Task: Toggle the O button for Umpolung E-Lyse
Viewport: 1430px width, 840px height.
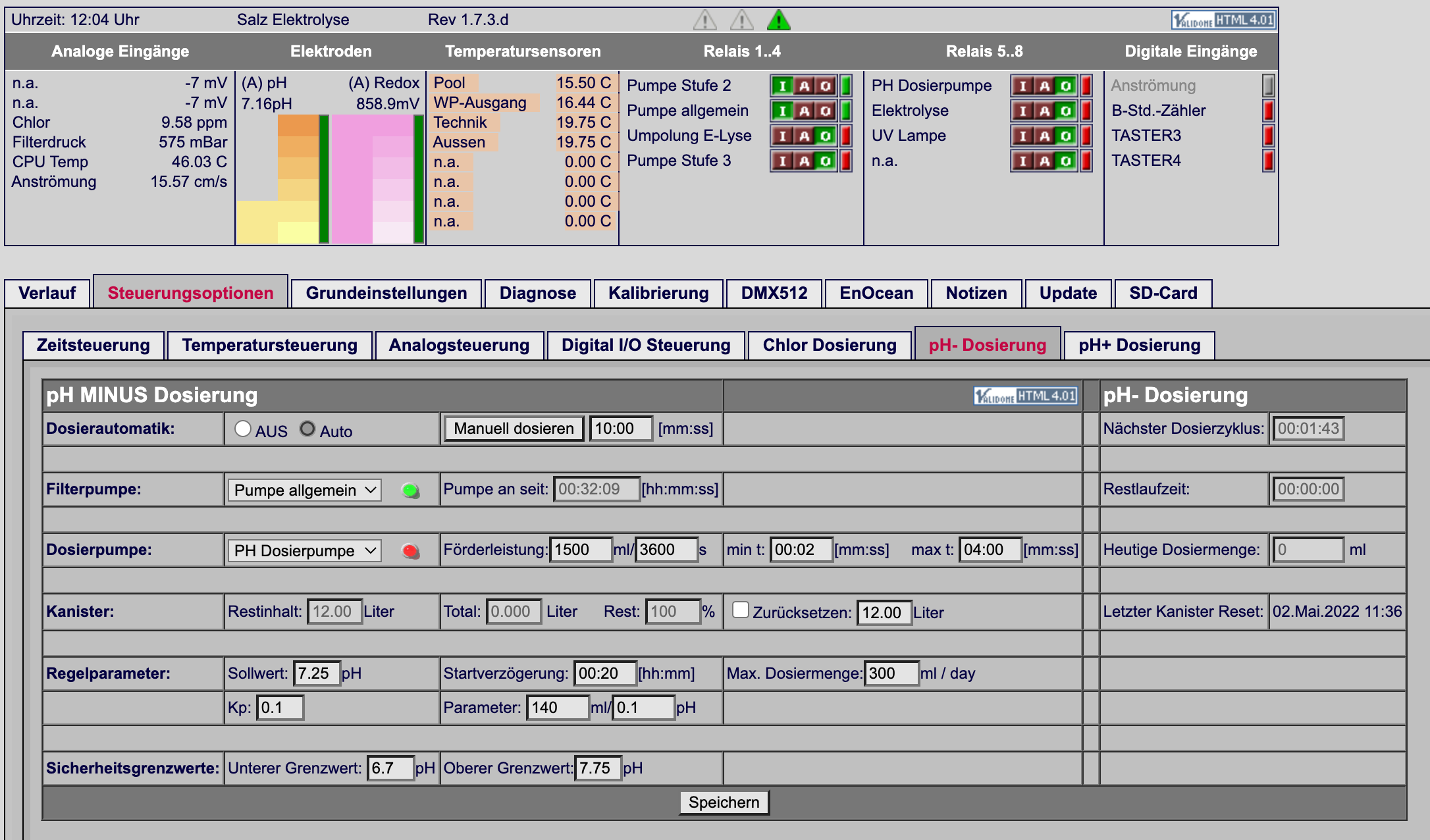Action: (x=826, y=136)
